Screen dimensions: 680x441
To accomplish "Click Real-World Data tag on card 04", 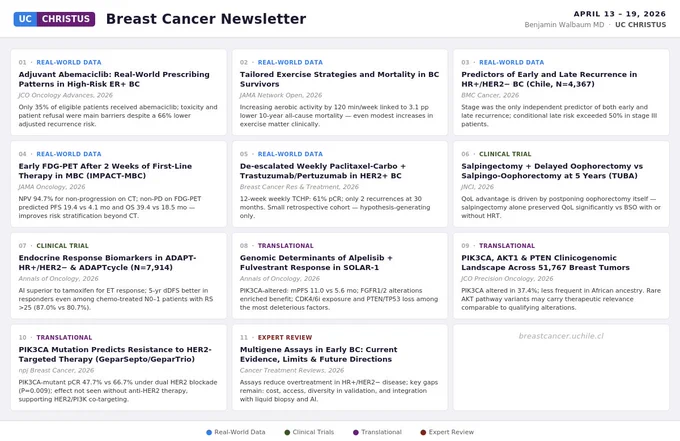I will pos(69,154).
